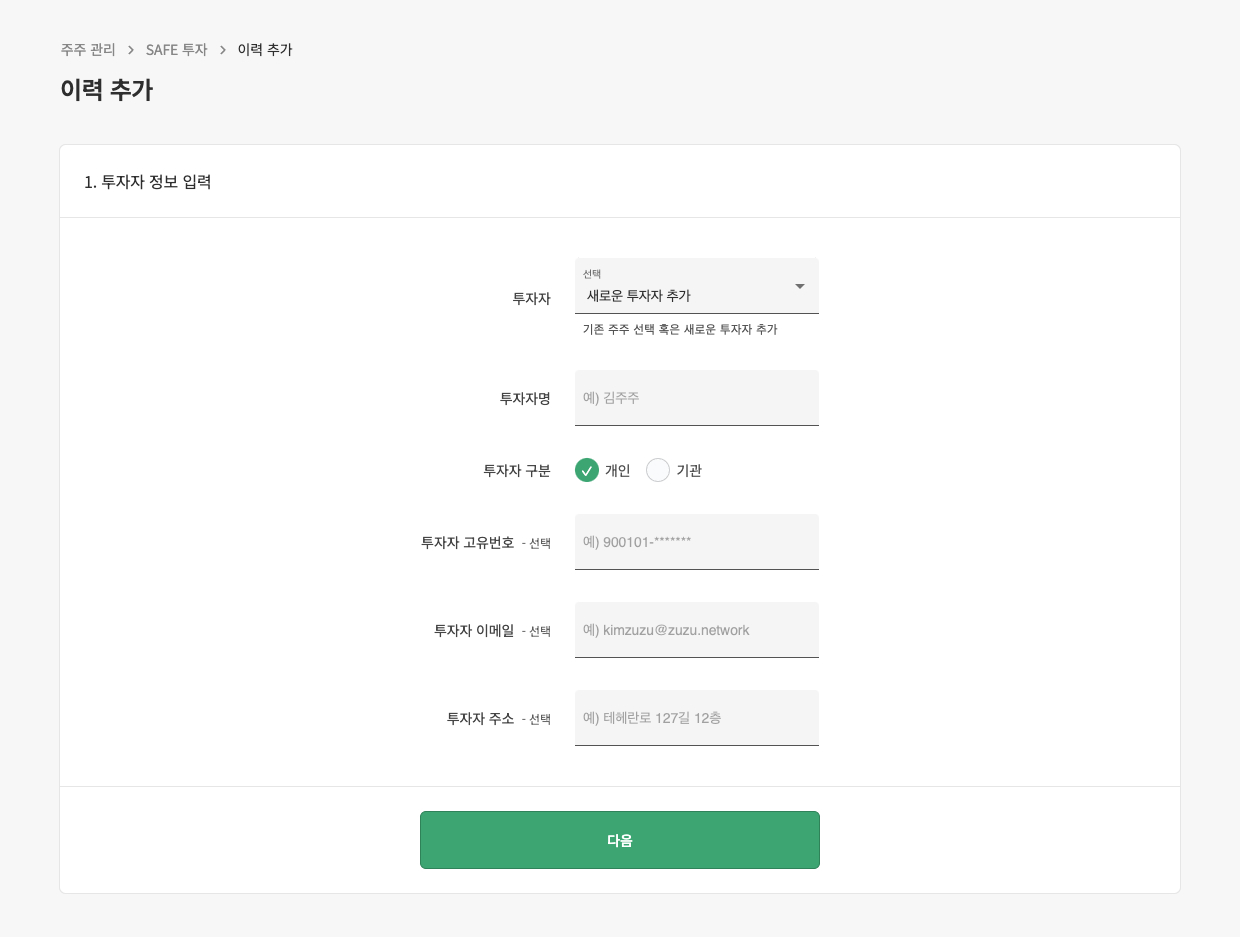Click the 이력 추가 breadcrumb entry
This screenshot has width=1240, height=937.
(x=263, y=49)
